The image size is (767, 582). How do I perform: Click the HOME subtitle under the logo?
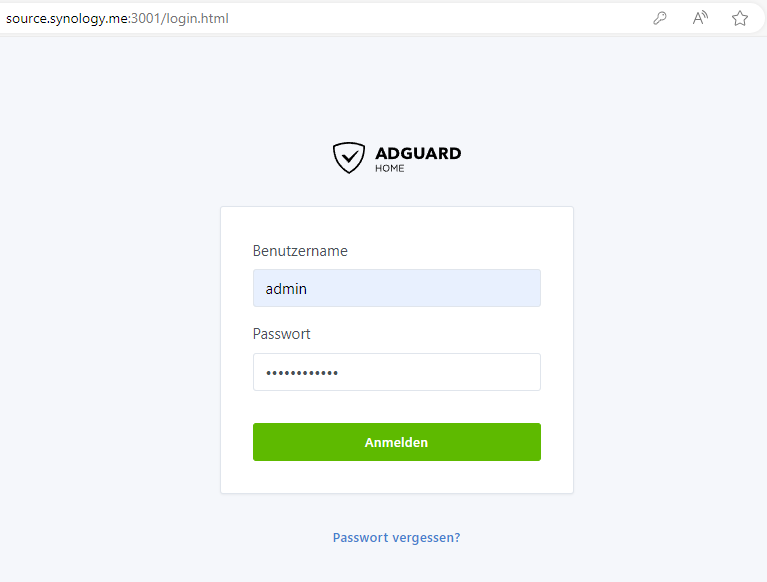click(x=390, y=168)
